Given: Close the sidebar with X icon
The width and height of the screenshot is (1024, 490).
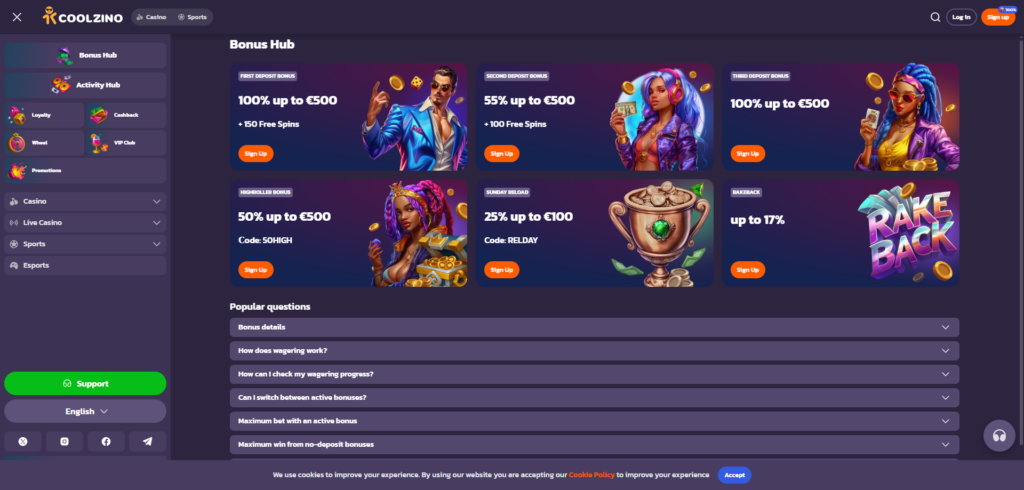Looking at the screenshot, I should (x=17, y=17).
